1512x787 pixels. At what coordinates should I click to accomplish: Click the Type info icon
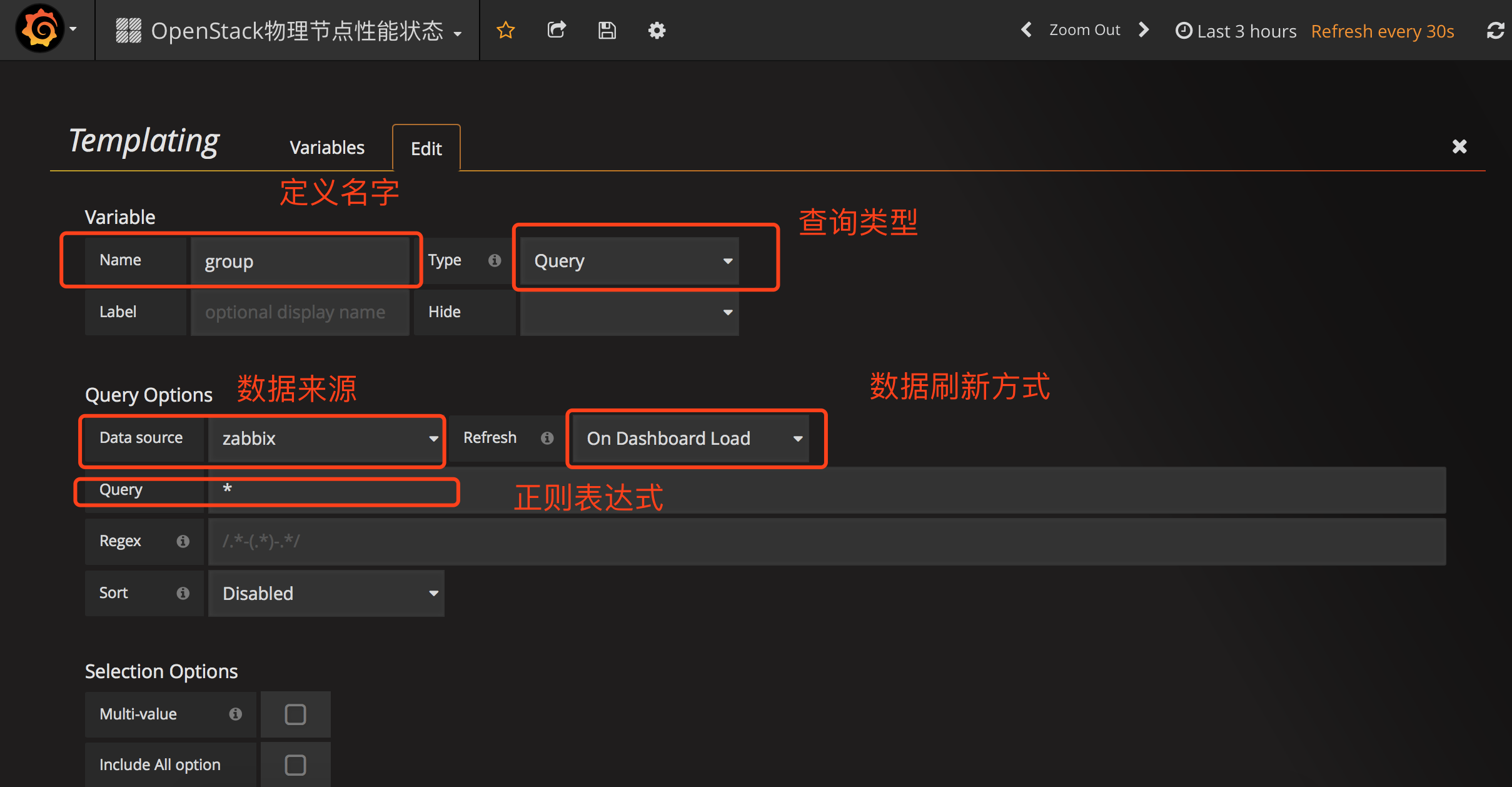pyautogui.click(x=495, y=260)
